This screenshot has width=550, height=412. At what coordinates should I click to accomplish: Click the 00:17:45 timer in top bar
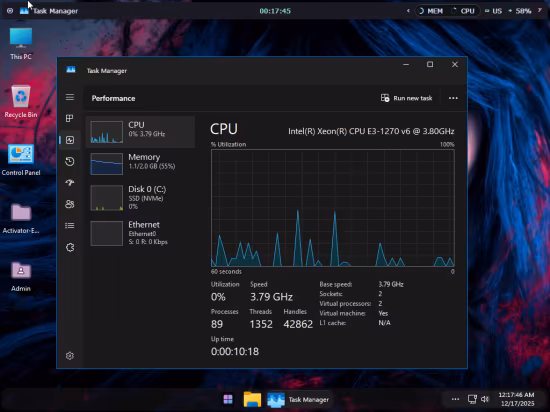click(x=275, y=11)
